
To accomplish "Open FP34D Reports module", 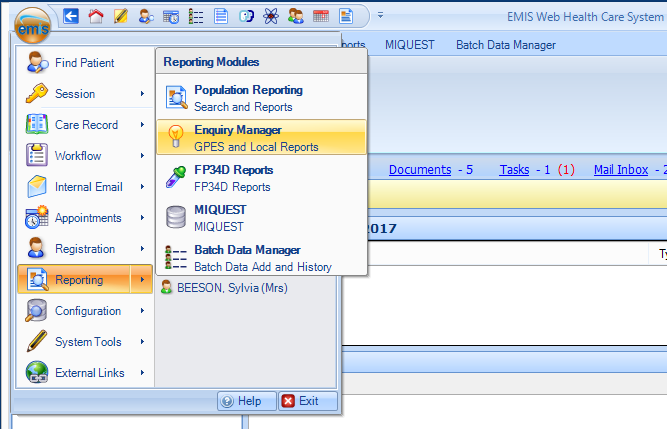I will point(262,178).
